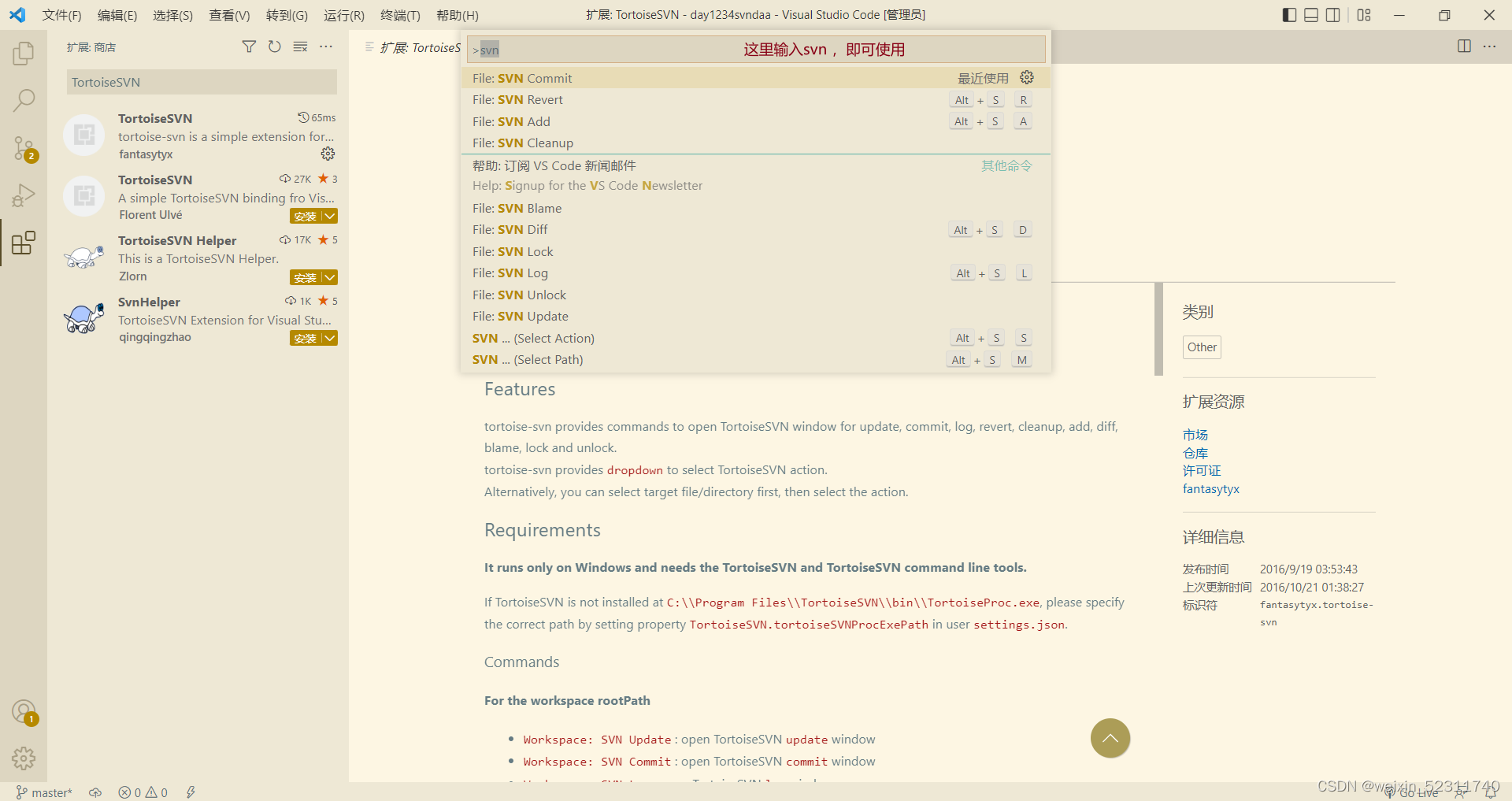This screenshot has height=801, width=1512.
Task: Select File: SVN Blame command
Action: (756, 208)
